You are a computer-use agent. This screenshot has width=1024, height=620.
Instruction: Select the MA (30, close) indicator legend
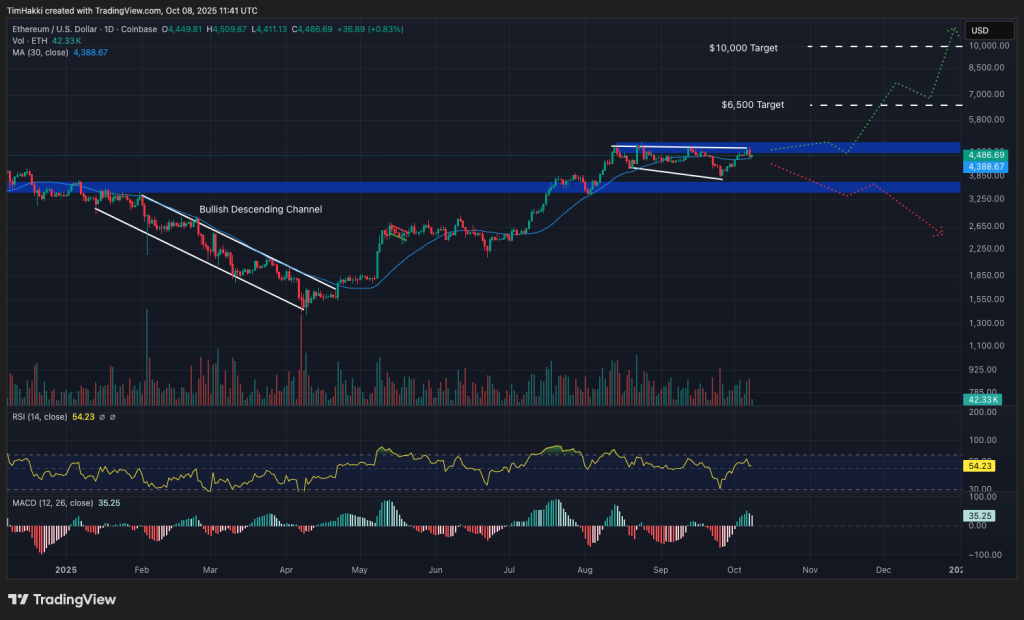coord(41,52)
